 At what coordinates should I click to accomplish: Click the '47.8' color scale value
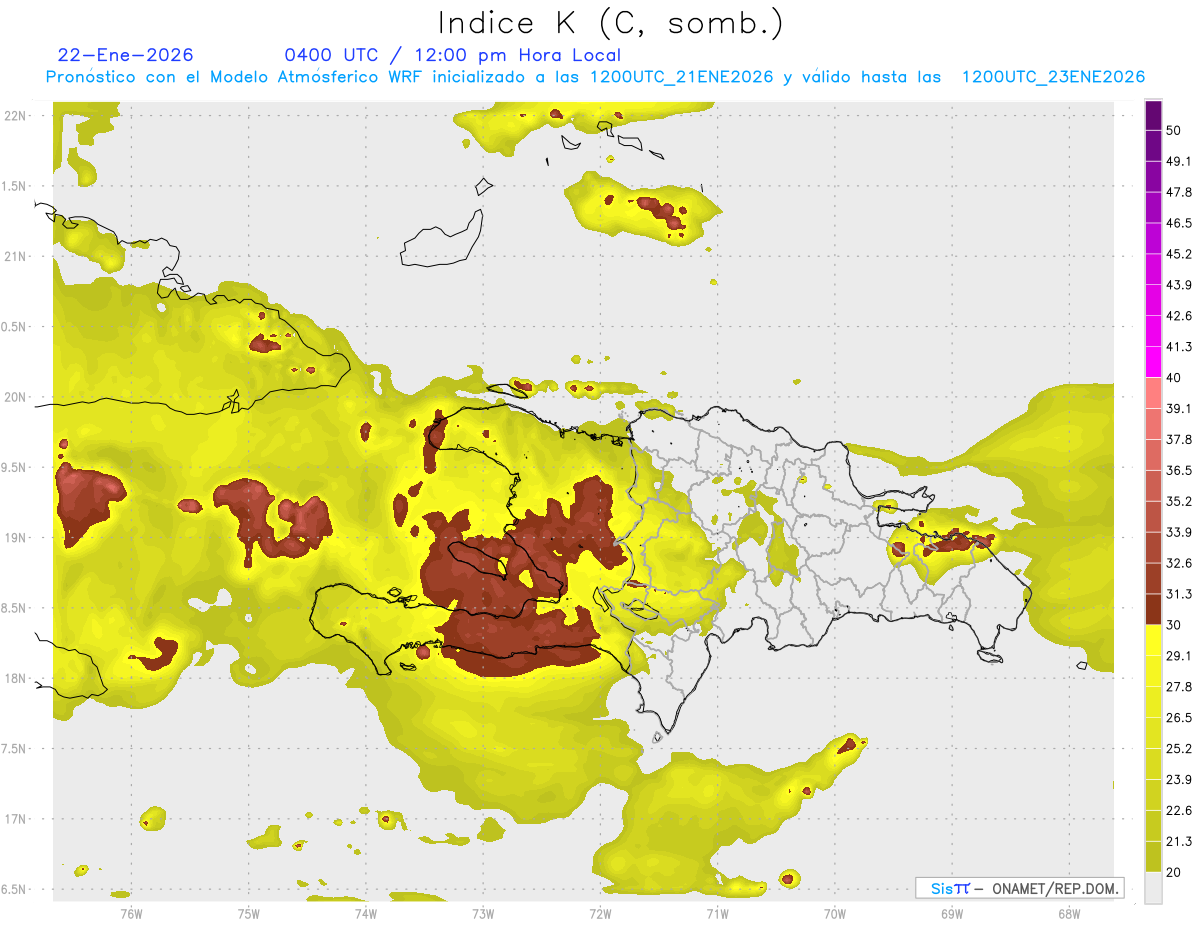1179,193
